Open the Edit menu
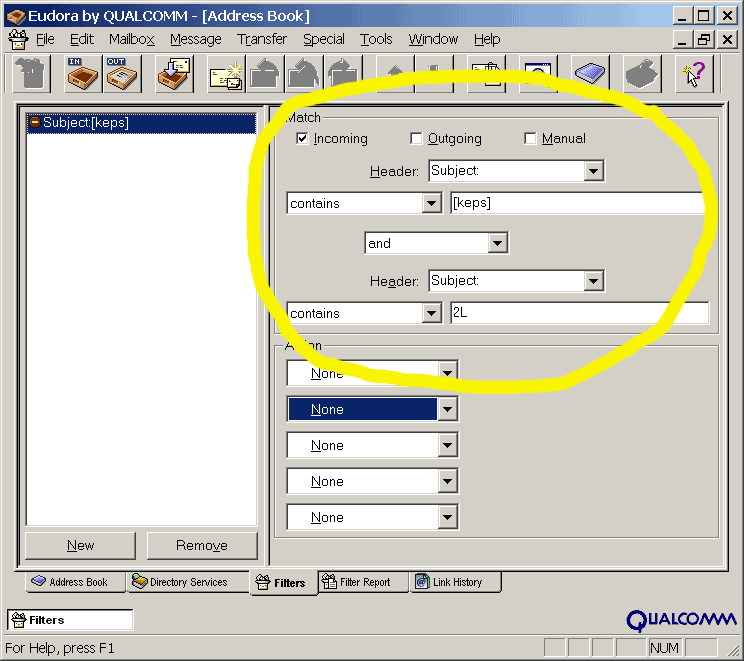The width and height of the screenshot is (744, 661). [x=82, y=39]
